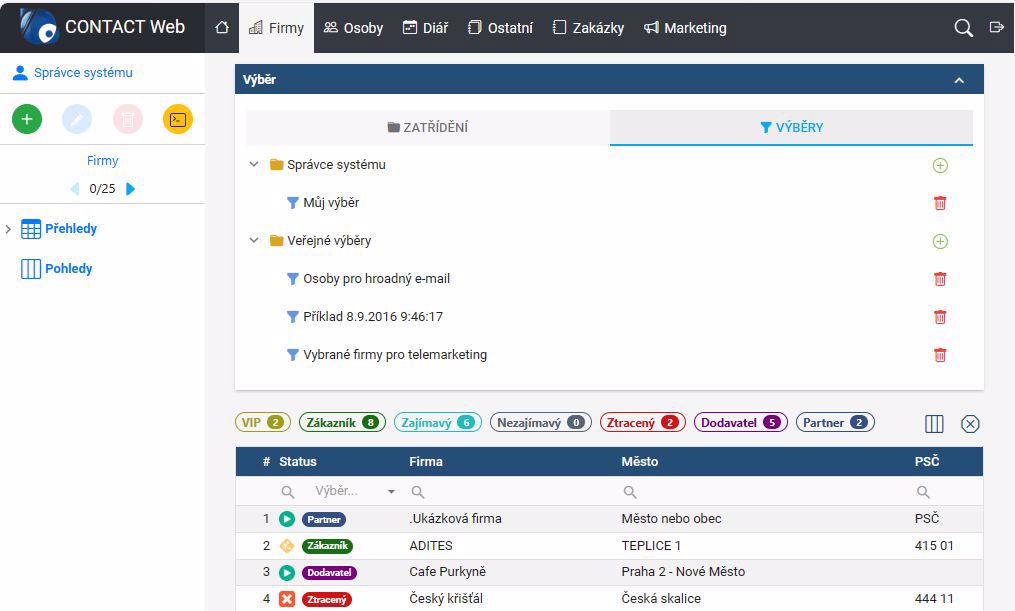Go to next record with right arrow

[x=131, y=189]
